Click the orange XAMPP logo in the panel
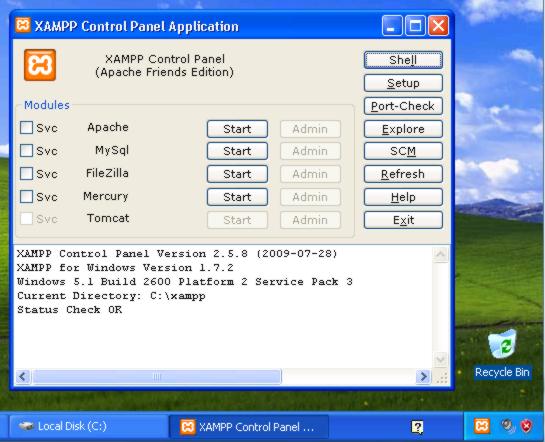The image size is (545, 442). (x=40, y=65)
